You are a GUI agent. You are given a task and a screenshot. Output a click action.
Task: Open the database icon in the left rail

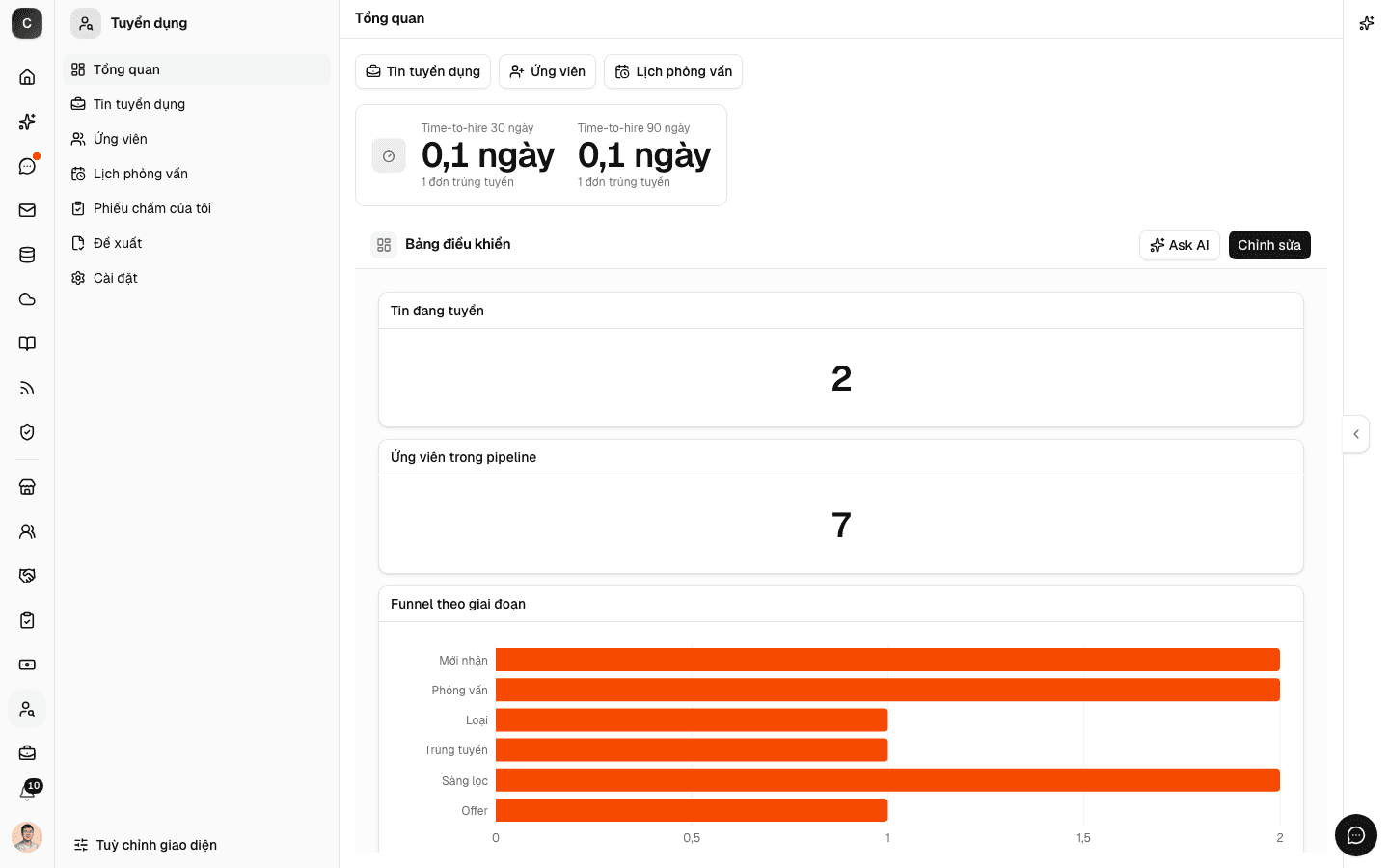[x=27, y=255]
